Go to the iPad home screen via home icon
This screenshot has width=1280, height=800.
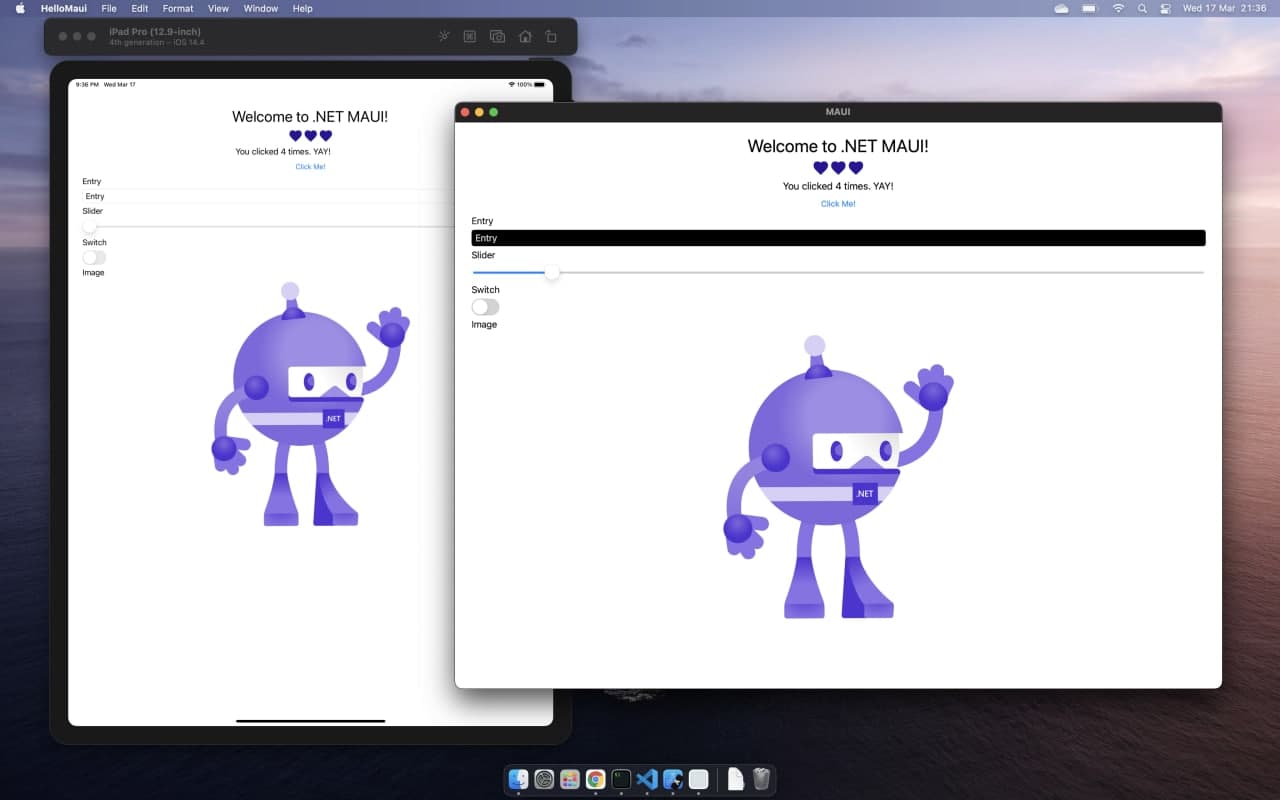click(525, 36)
